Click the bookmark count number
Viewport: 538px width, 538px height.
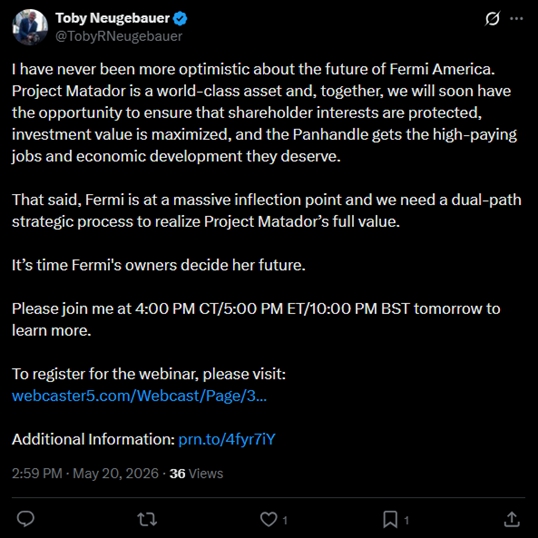pos(406,521)
